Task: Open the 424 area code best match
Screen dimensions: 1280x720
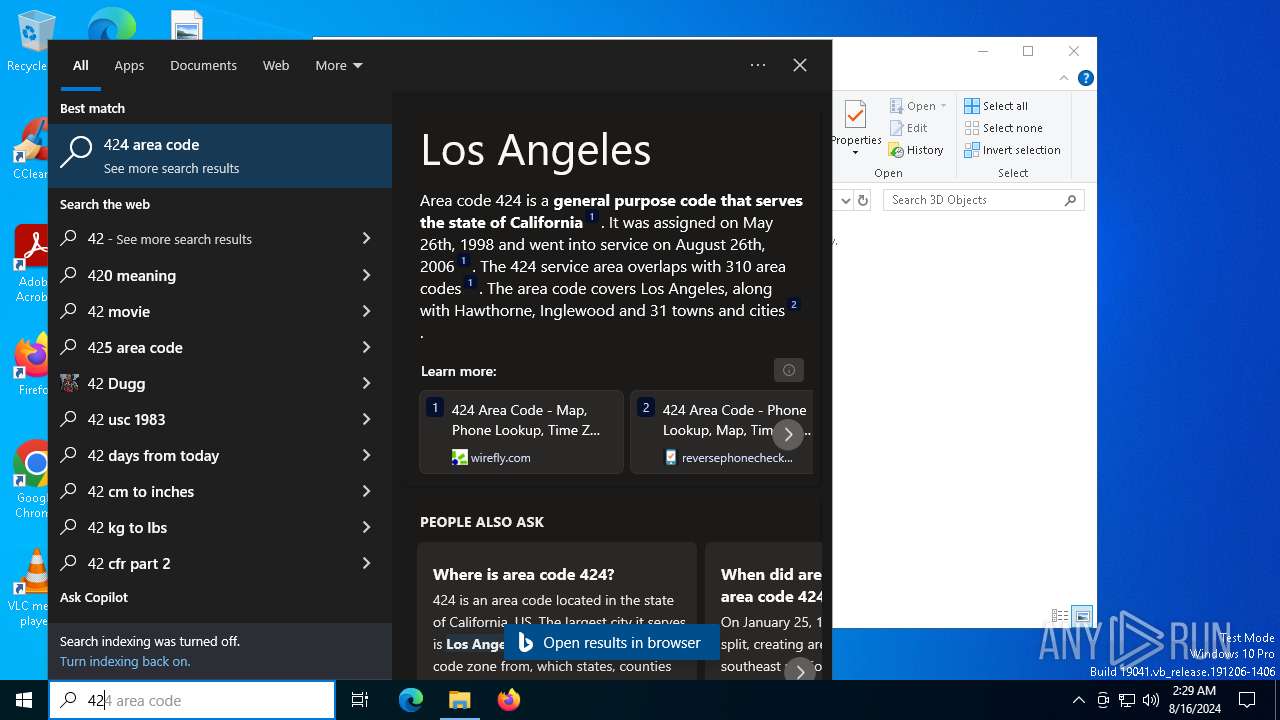Action: (220, 156)
